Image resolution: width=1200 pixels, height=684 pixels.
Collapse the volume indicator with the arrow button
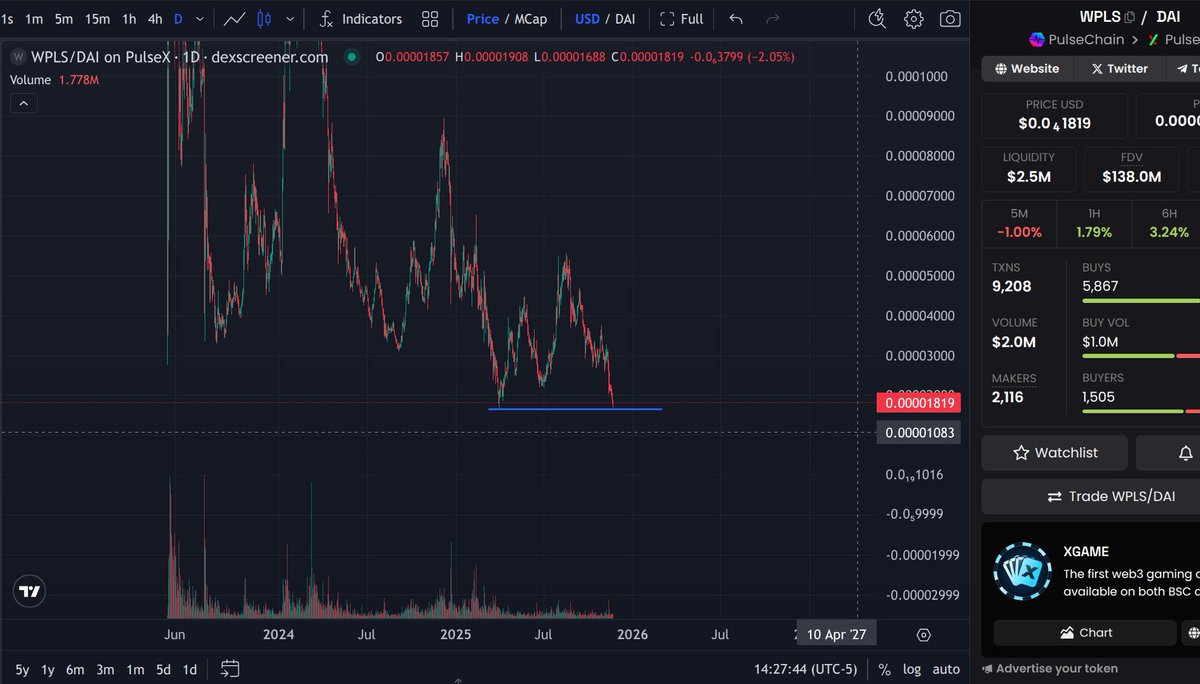(24, 103)
